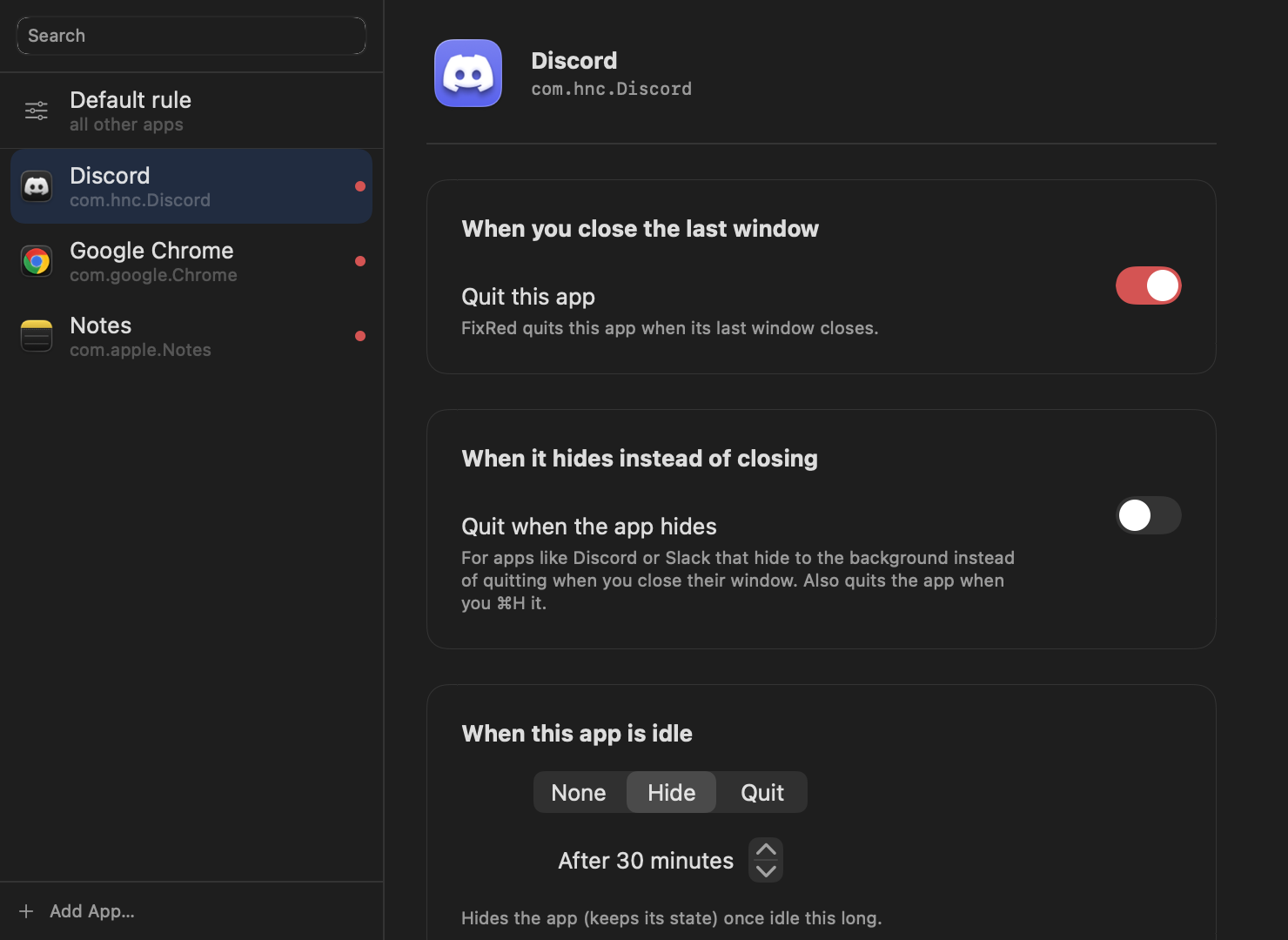Open the Default rule entry
Screen dimensions: 1288x940
tap(191, 111)
